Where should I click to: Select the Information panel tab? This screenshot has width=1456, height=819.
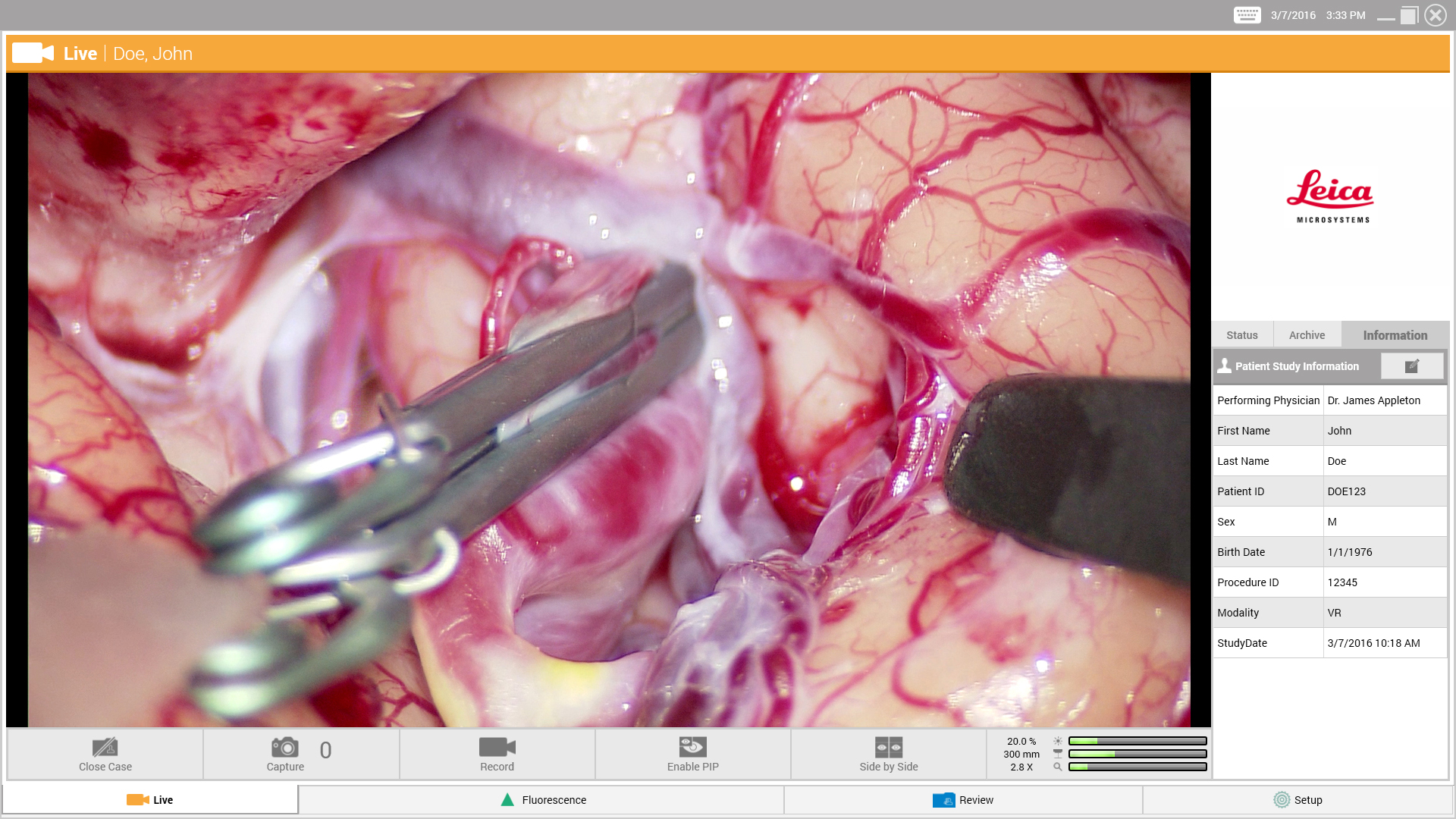click(1395, 335)
